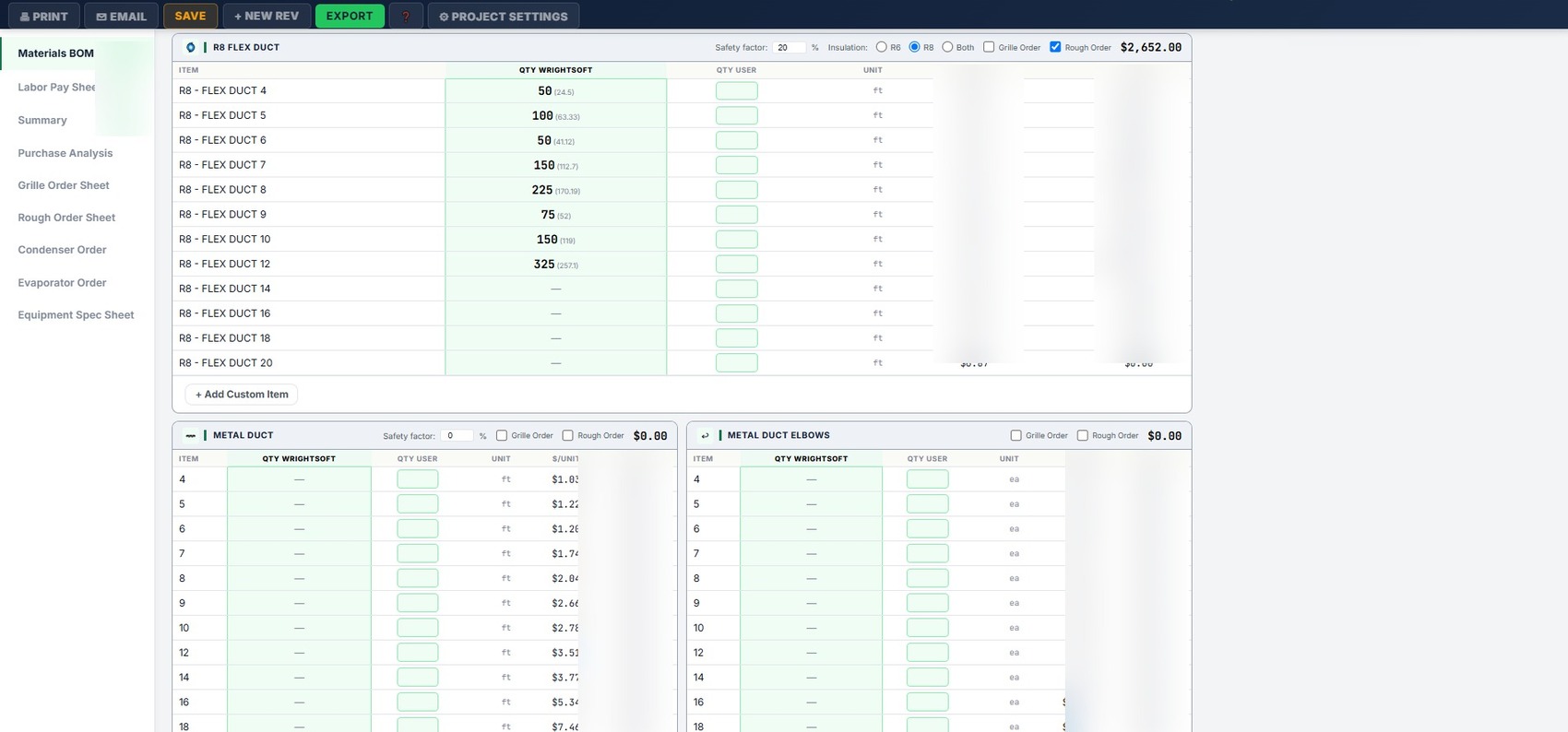
Task: Click Wrightsoft quantity 225 for FLEX DUCT 8
Action: point(542,190)
